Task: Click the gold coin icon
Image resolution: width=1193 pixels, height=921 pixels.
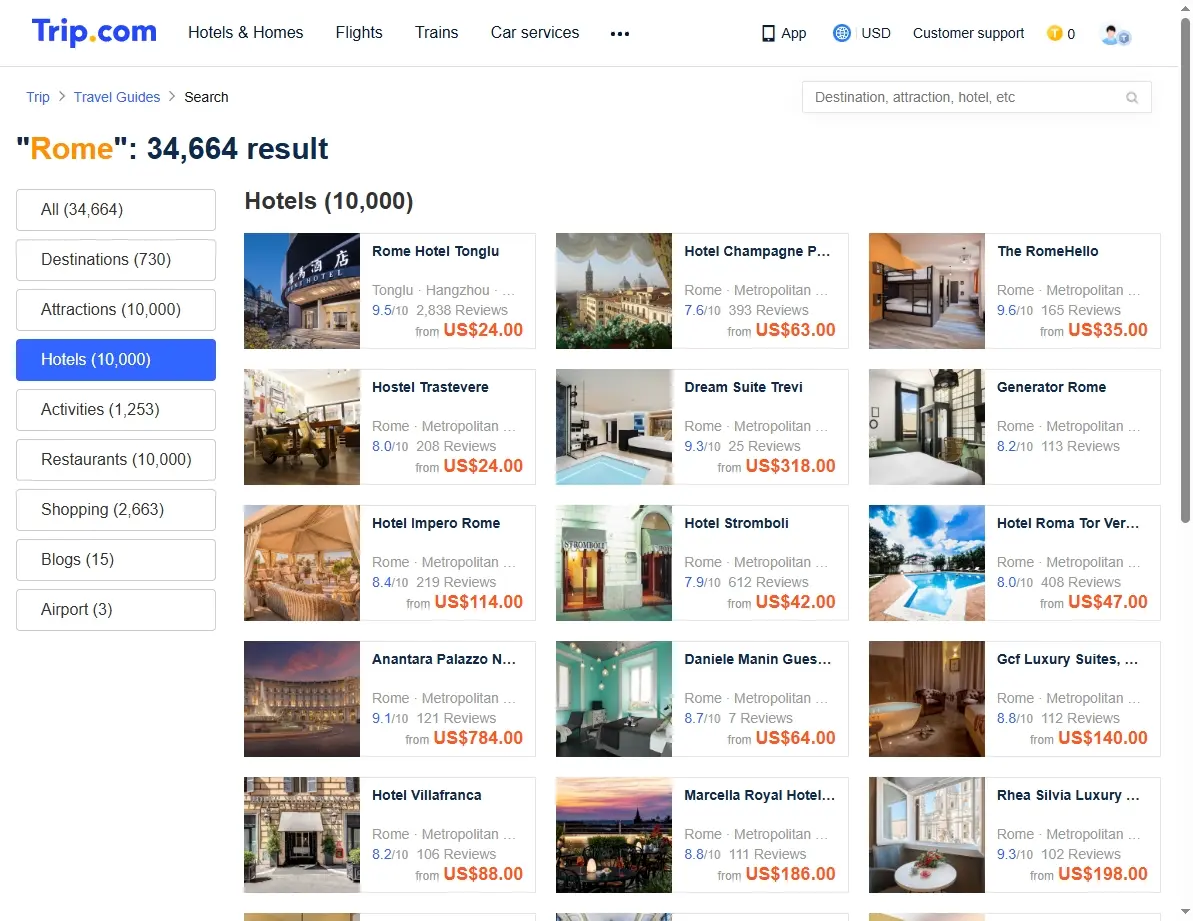Action: [1055, 33]
